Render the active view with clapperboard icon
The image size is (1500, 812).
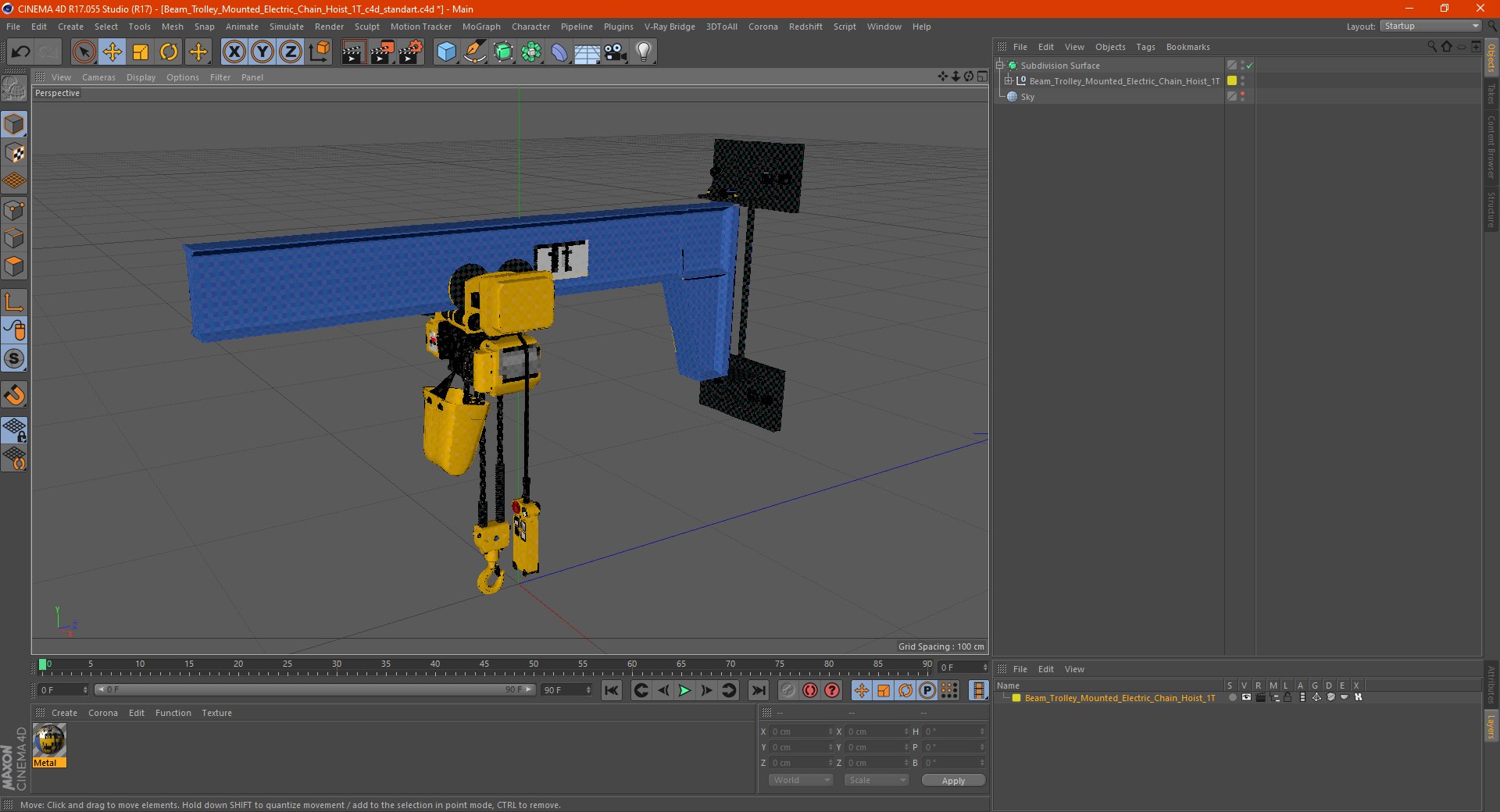pos(353,52)
